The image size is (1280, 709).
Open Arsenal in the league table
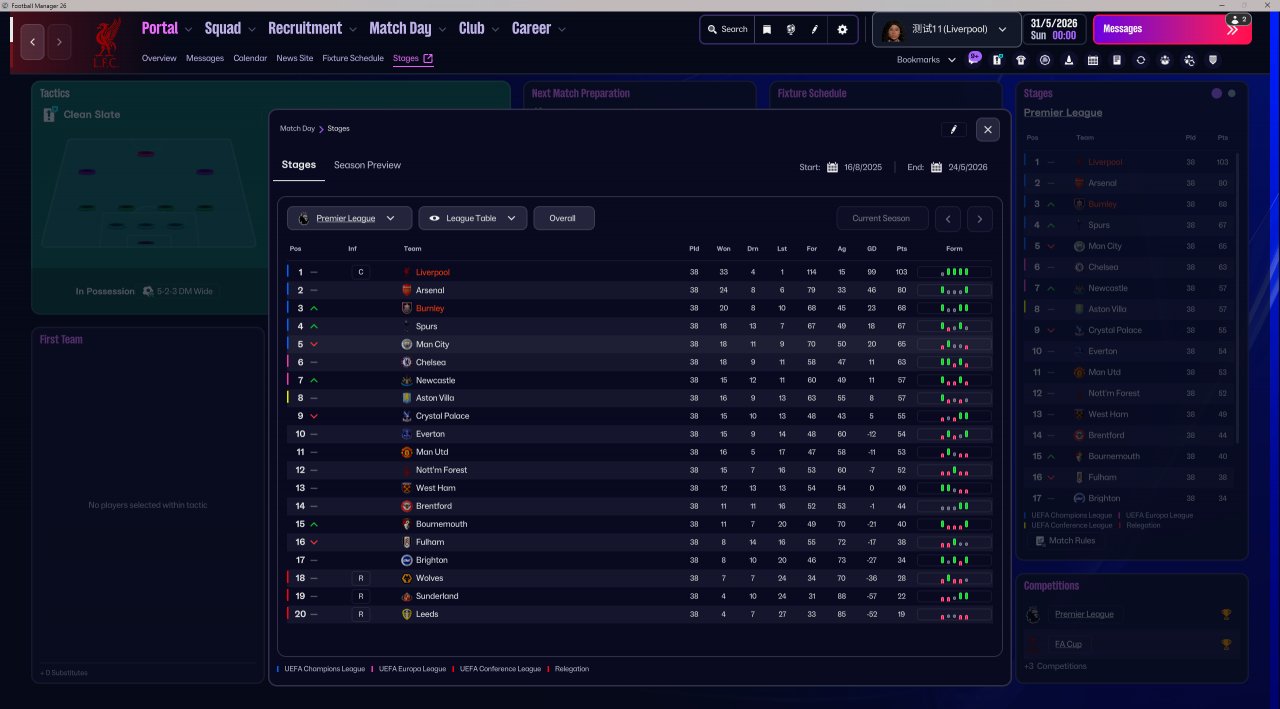click(430, 290)
